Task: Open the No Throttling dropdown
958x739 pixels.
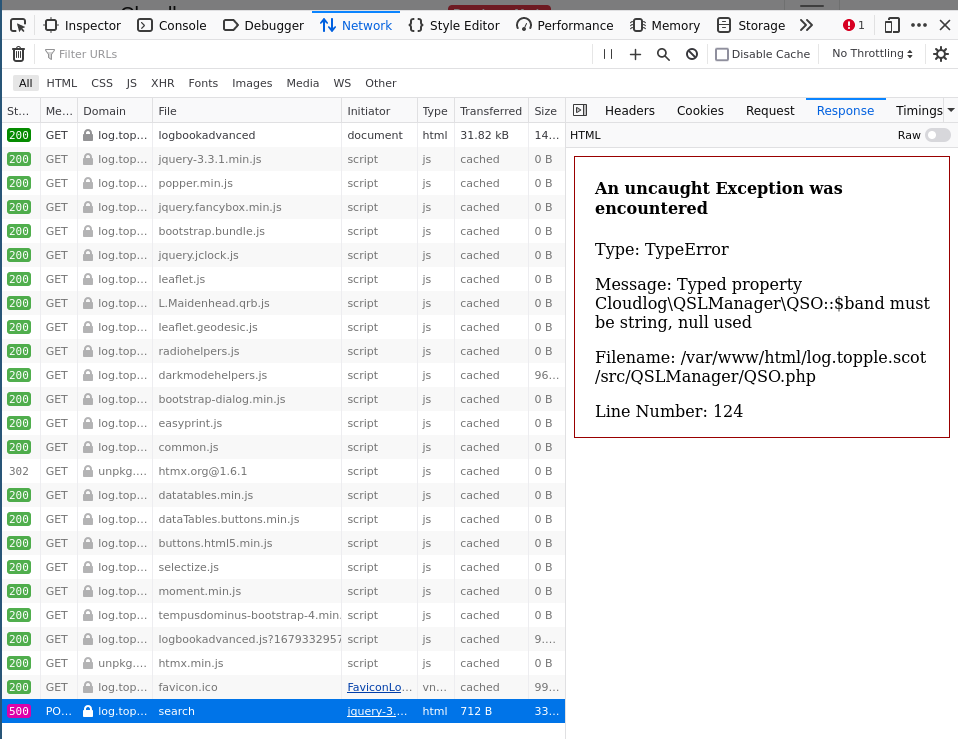Action: [x=869, y=54]
